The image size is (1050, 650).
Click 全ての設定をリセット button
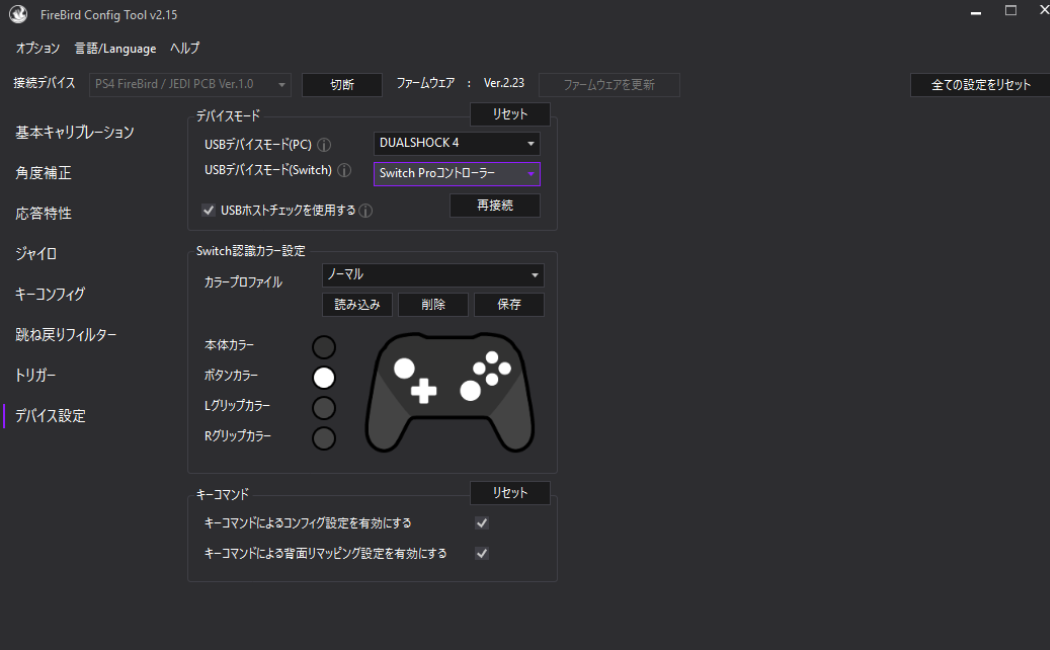[980, 84]
